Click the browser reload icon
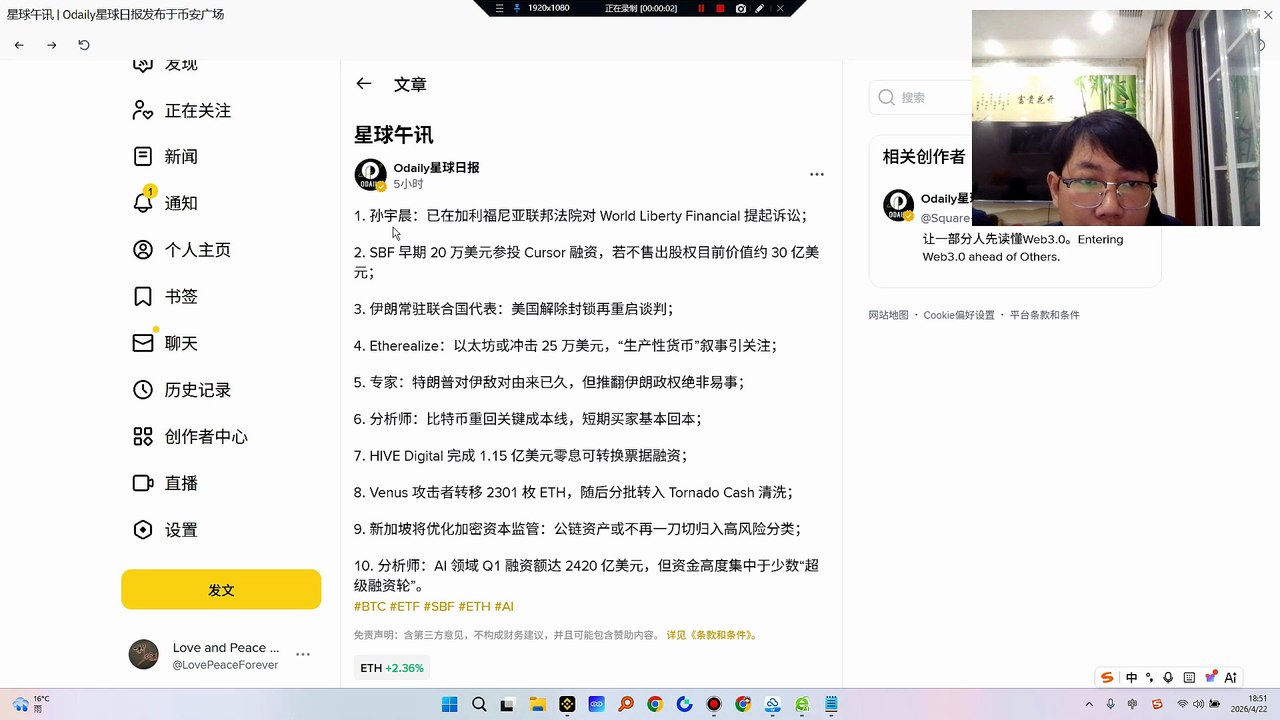The image size is (1280, 720). (84, 45)
